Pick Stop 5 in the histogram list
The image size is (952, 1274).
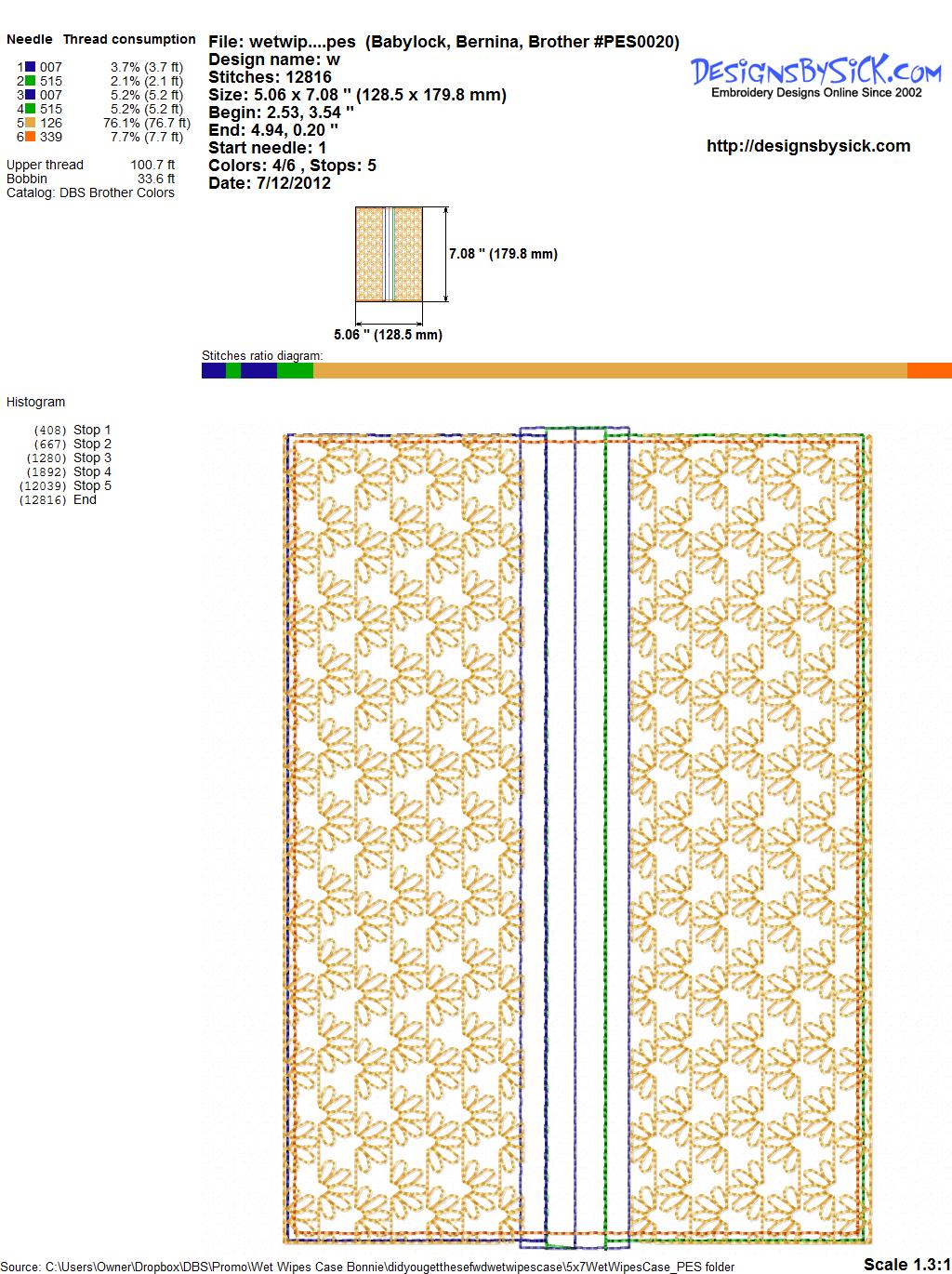point(92,485)
